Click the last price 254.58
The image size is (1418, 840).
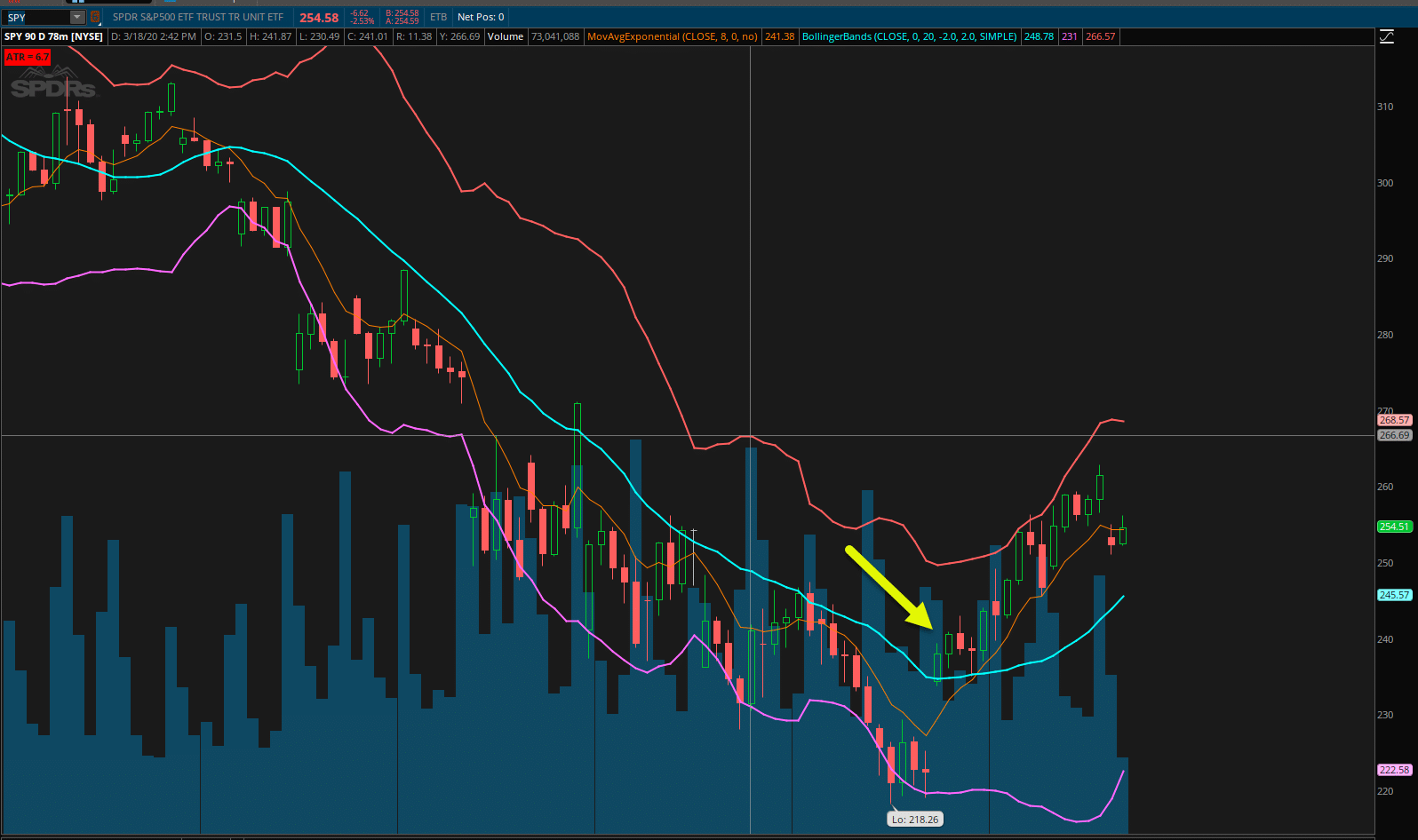pos(319,18)
